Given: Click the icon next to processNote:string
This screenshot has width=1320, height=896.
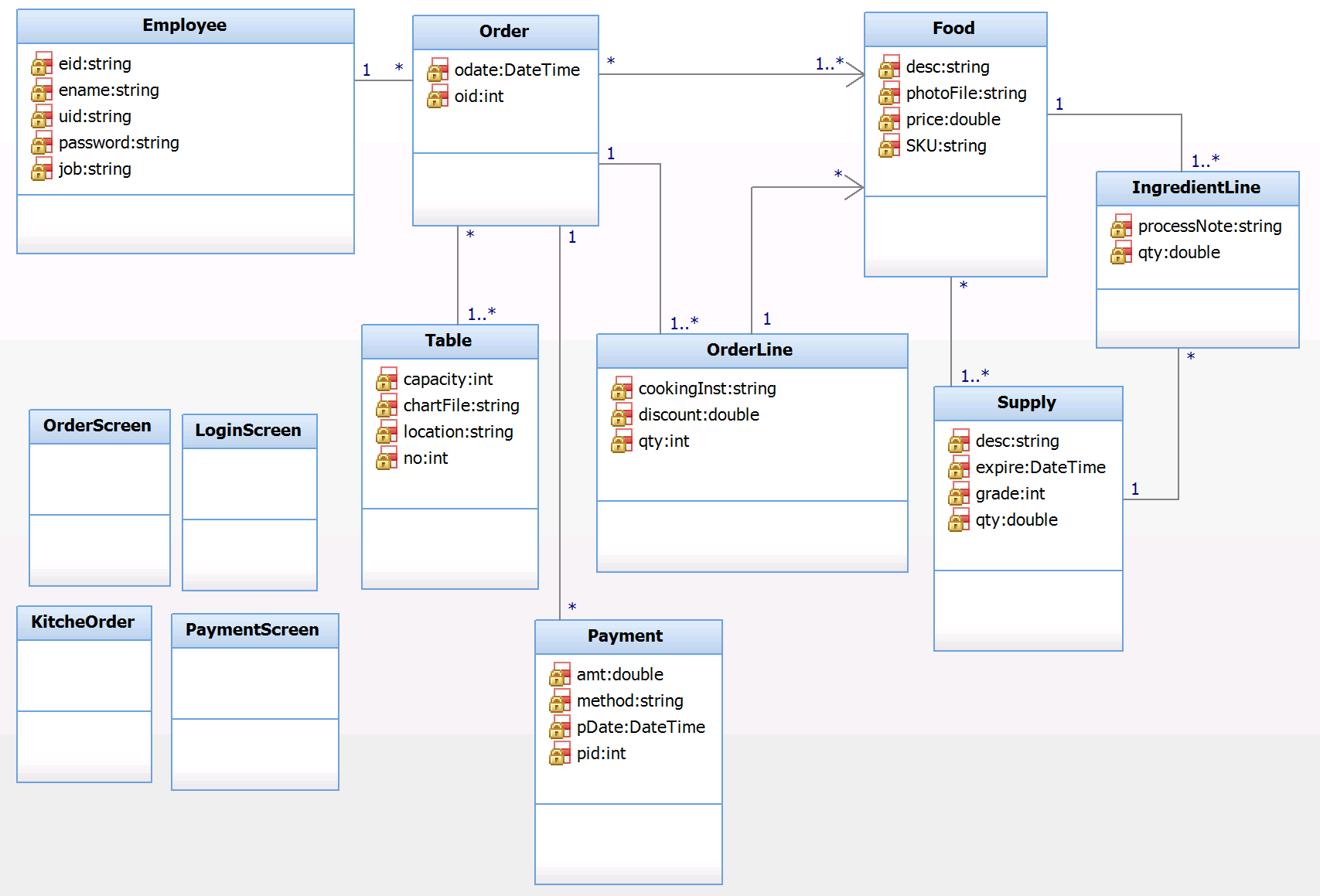Looking at the screenshot, I should (x=1121, y=227).
